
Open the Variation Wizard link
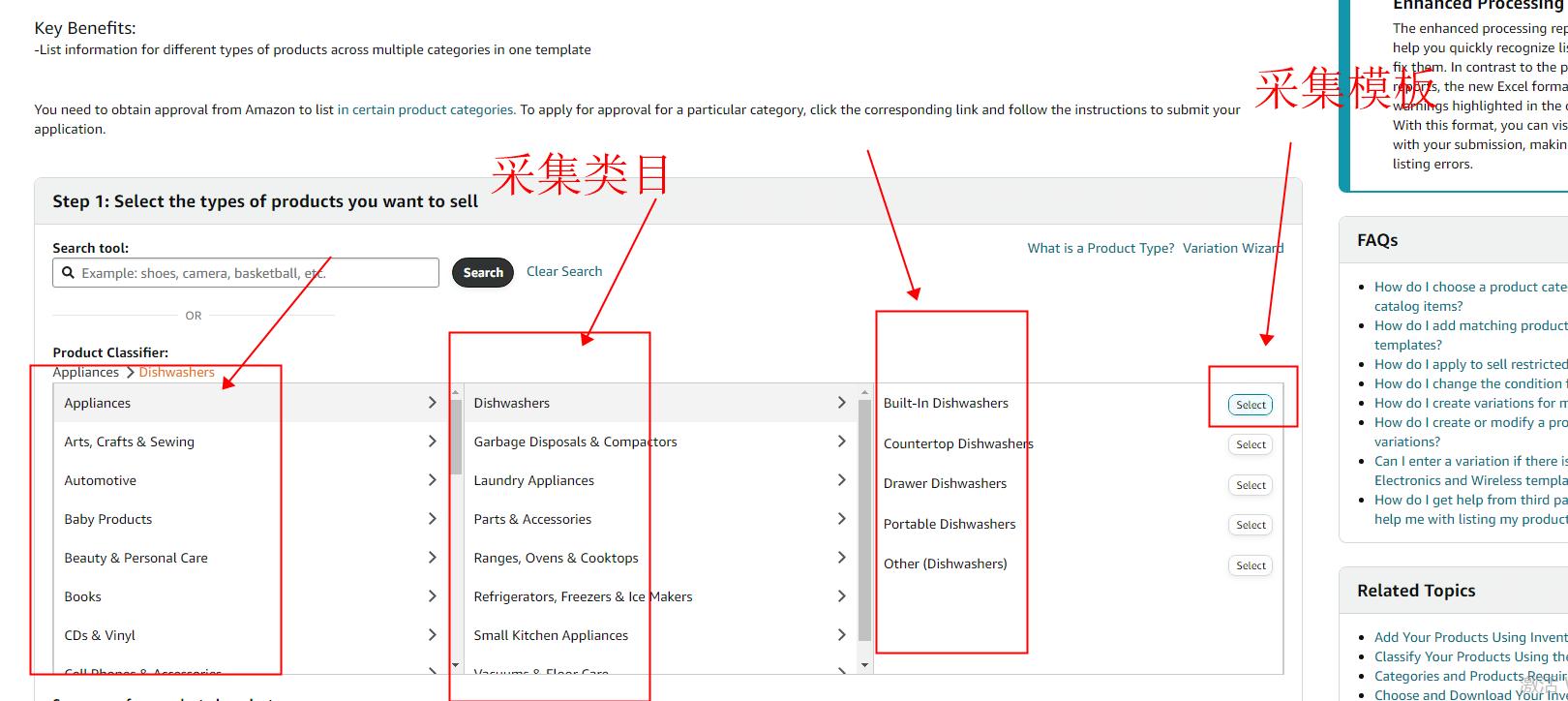tap(1233, 248)
